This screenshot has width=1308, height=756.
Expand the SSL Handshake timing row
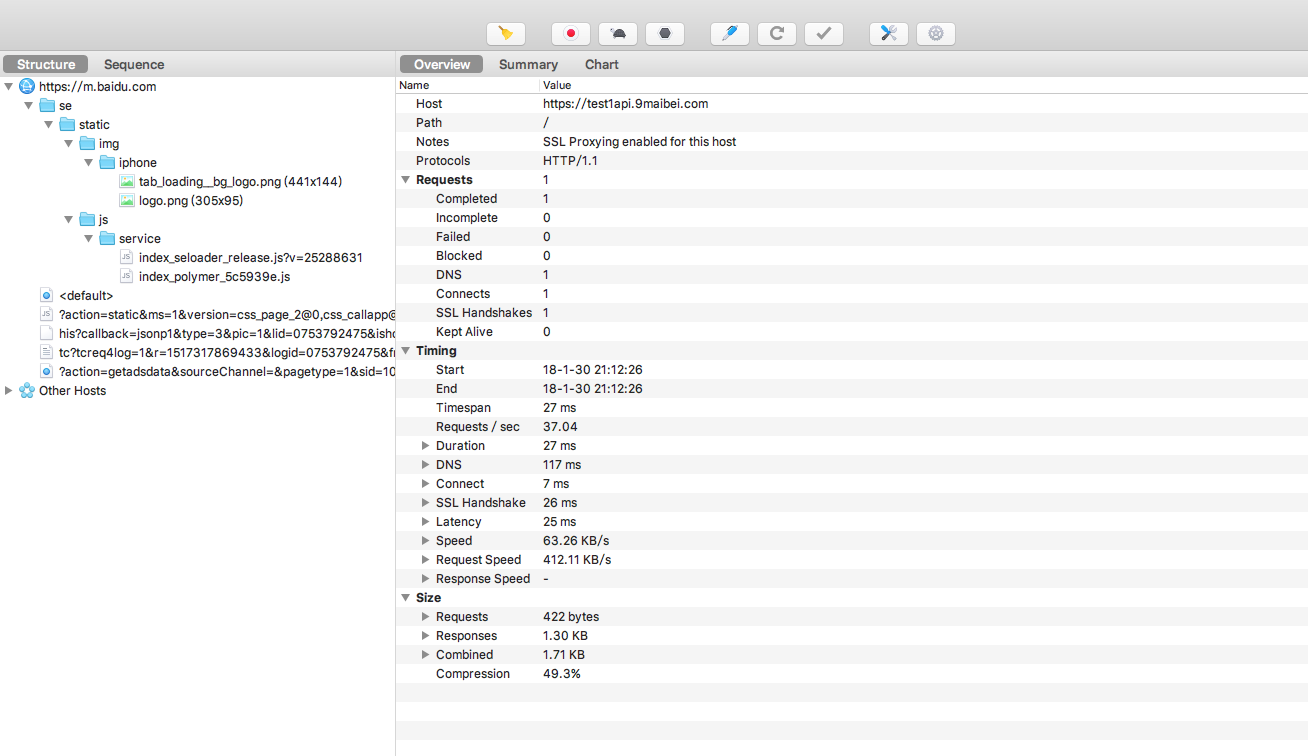[426, 503]
